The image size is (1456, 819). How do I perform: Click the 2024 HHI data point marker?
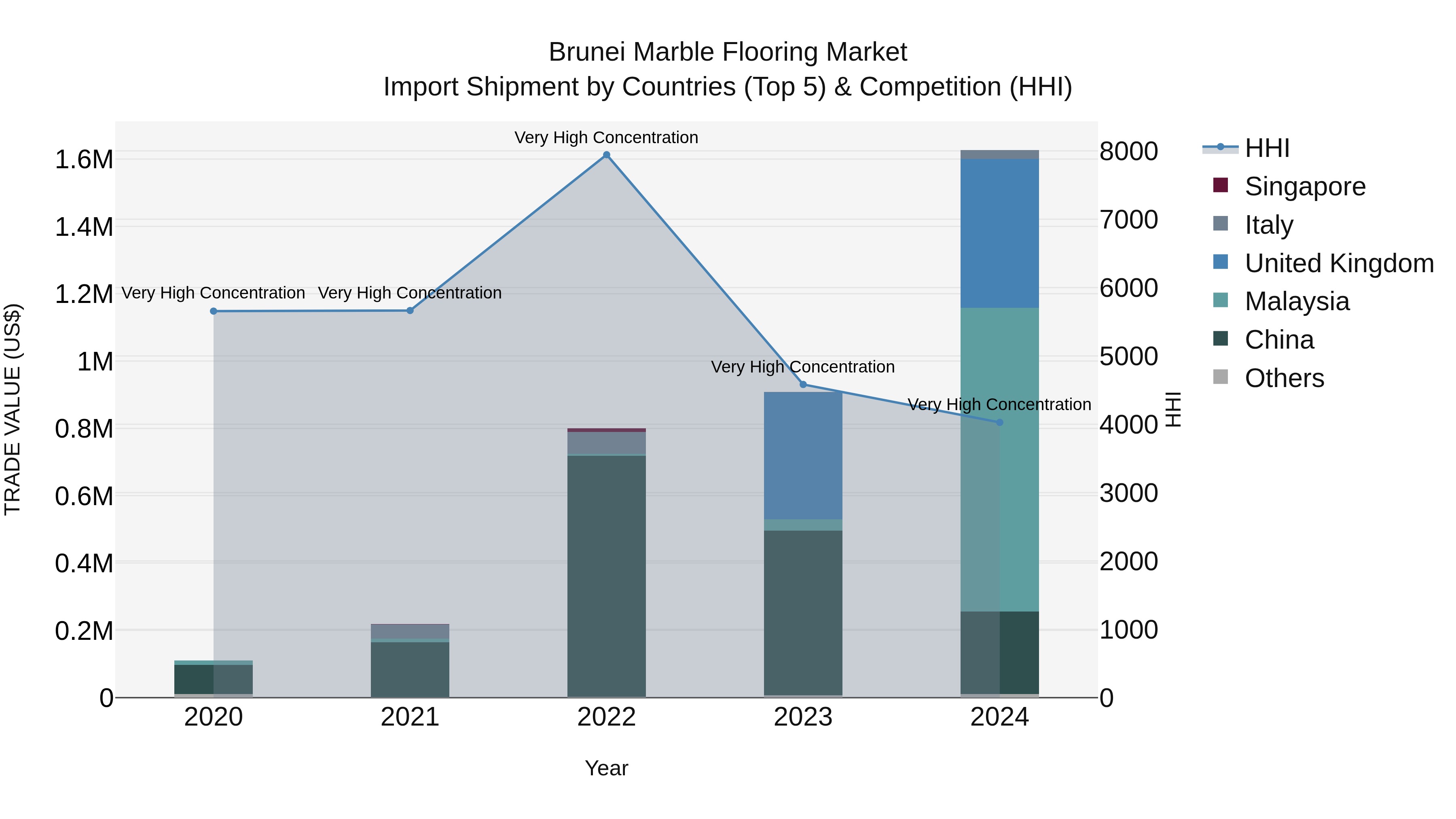(x=999, y=422)
